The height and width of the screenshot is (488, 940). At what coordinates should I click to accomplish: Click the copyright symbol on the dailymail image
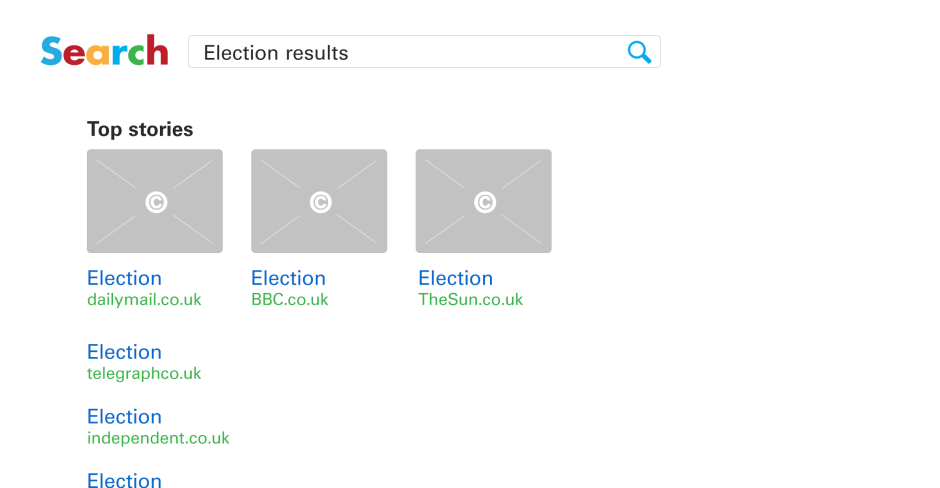[x=155, y=202]
